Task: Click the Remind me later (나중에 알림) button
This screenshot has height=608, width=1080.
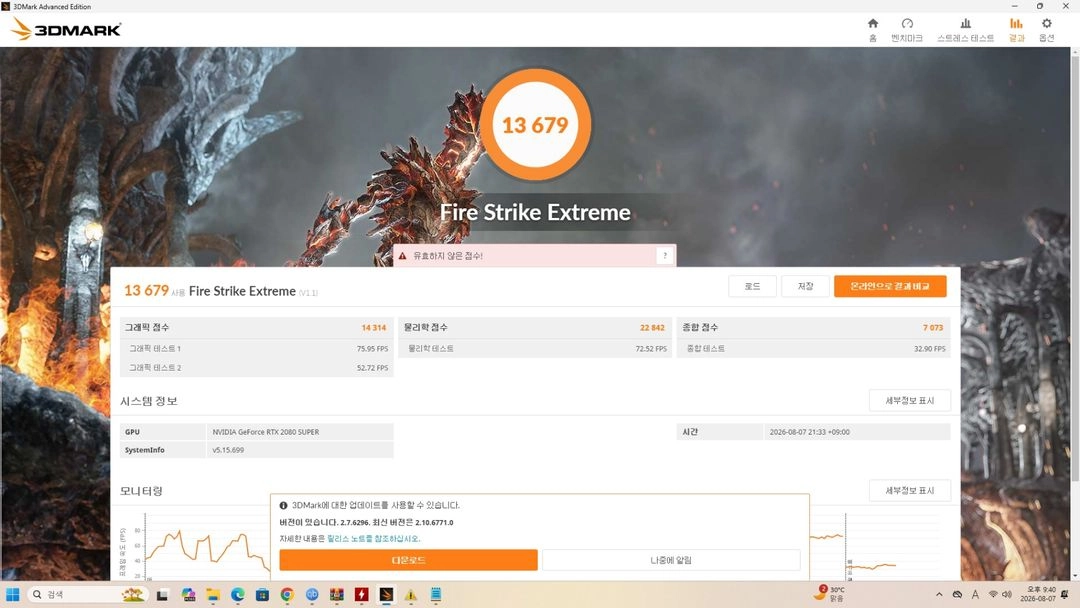Action: point(671,560)
